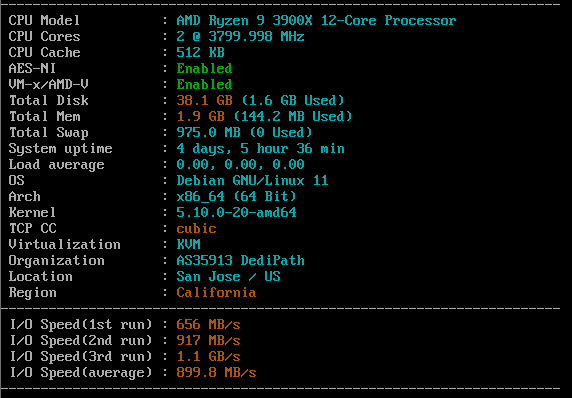Viewport: 572px width, 398px height.
Task: Click the 'Load average' label
Action: (56, 165)
